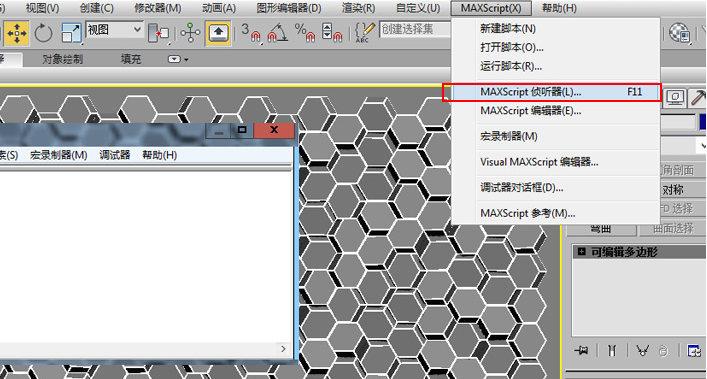Select the Scale tool
The image size is (707, 379).
71,33
